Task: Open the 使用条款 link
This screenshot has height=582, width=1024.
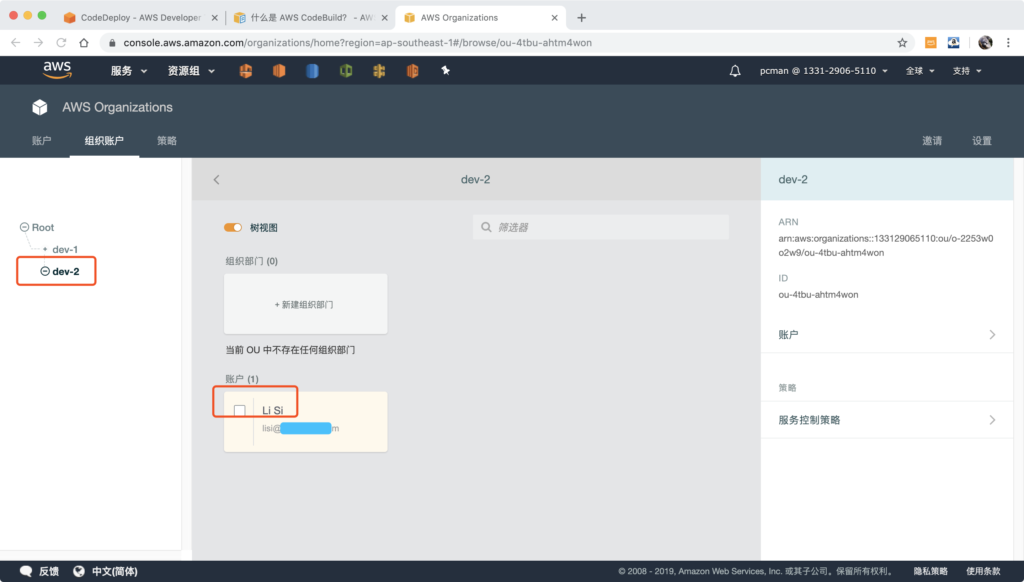Action: 983,571
